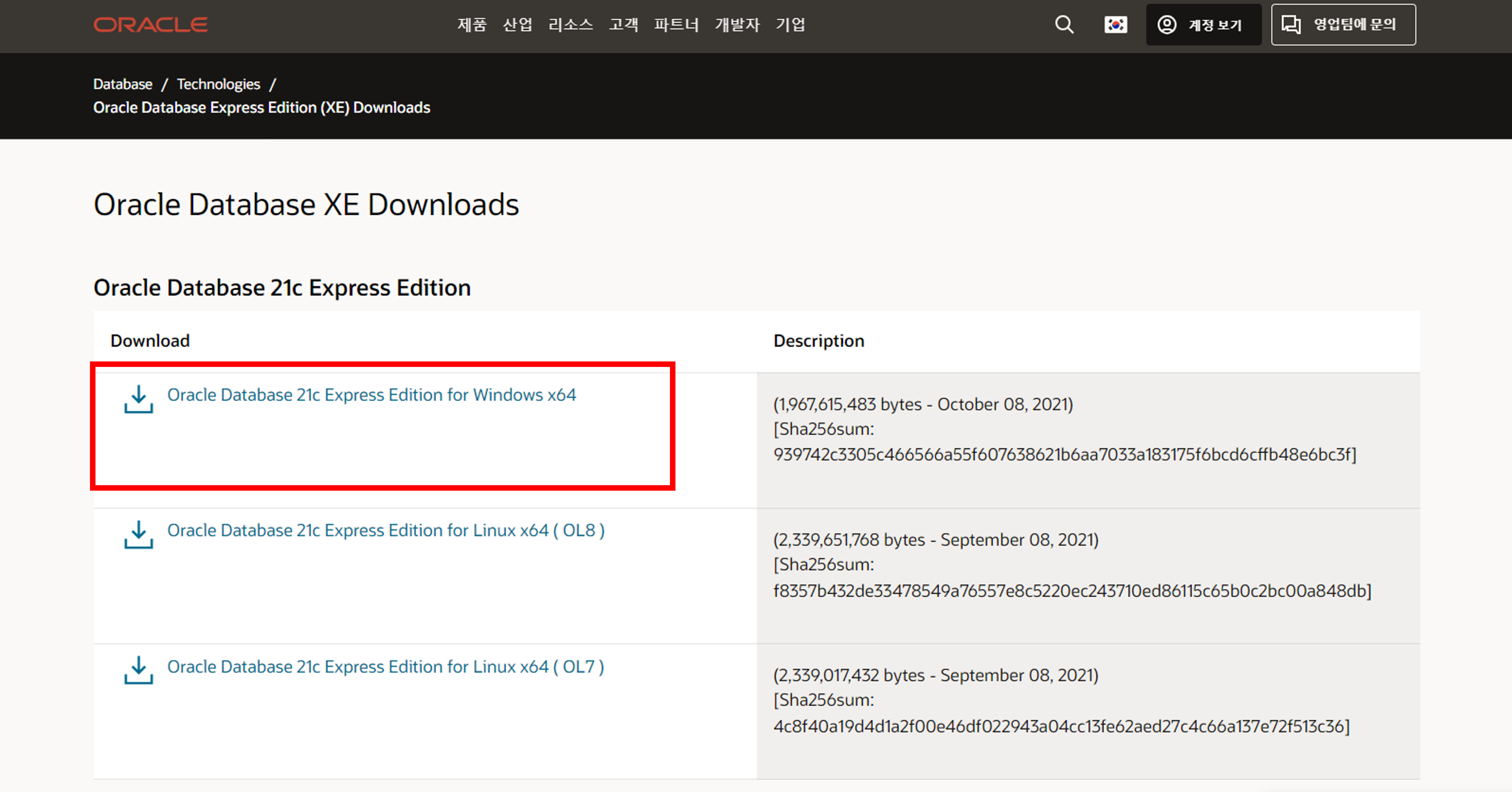Download Oracle Database 21c Linux x64 OL8
The height and width of the screenshot is (792, 1512).
(385, 530)
